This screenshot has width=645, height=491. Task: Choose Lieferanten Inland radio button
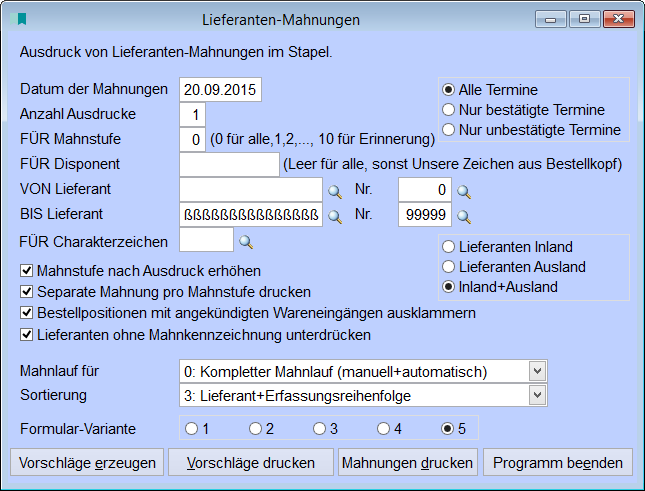[449, 247]
